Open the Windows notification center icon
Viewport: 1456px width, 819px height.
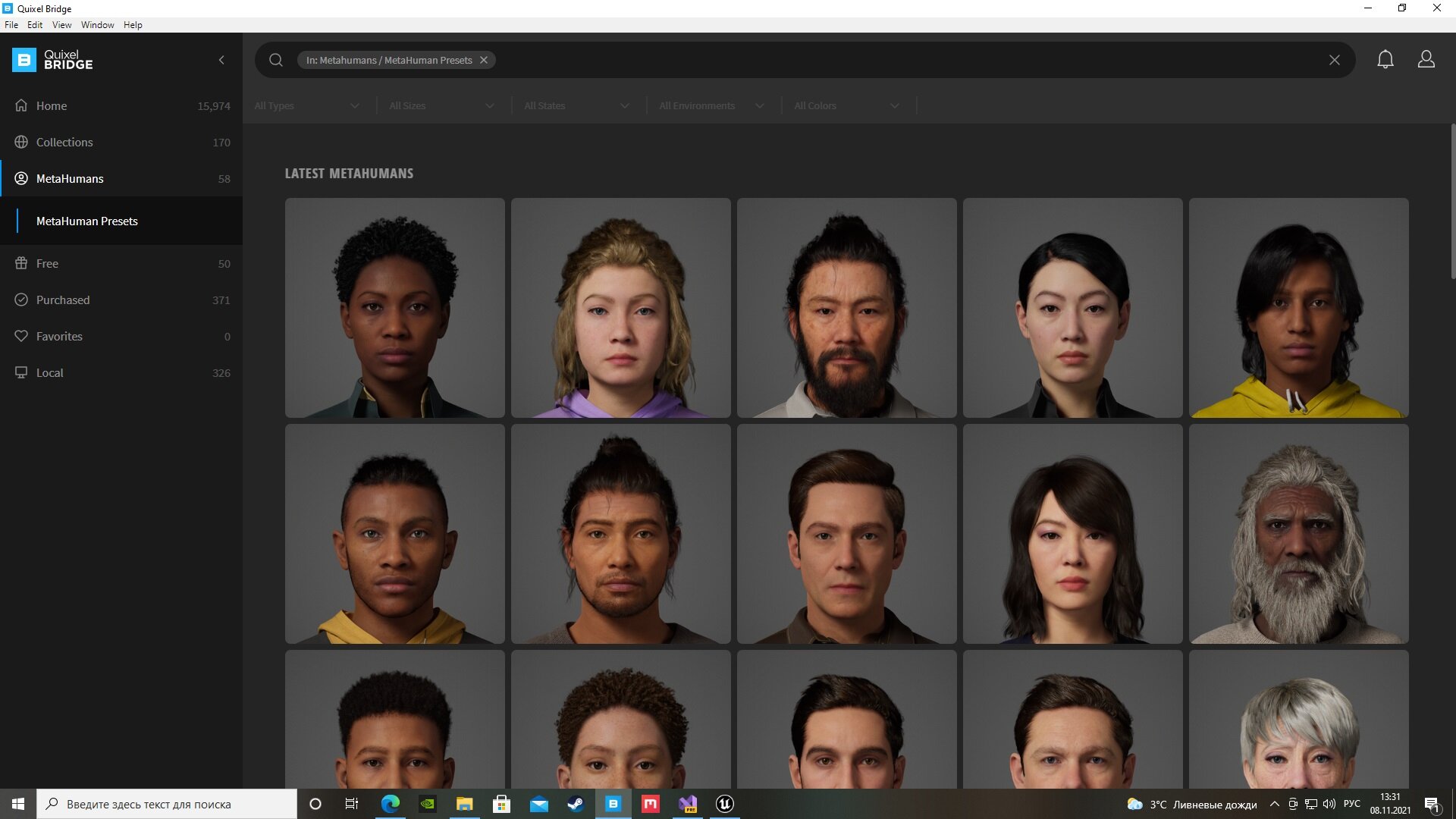[x=1432, y=805]
